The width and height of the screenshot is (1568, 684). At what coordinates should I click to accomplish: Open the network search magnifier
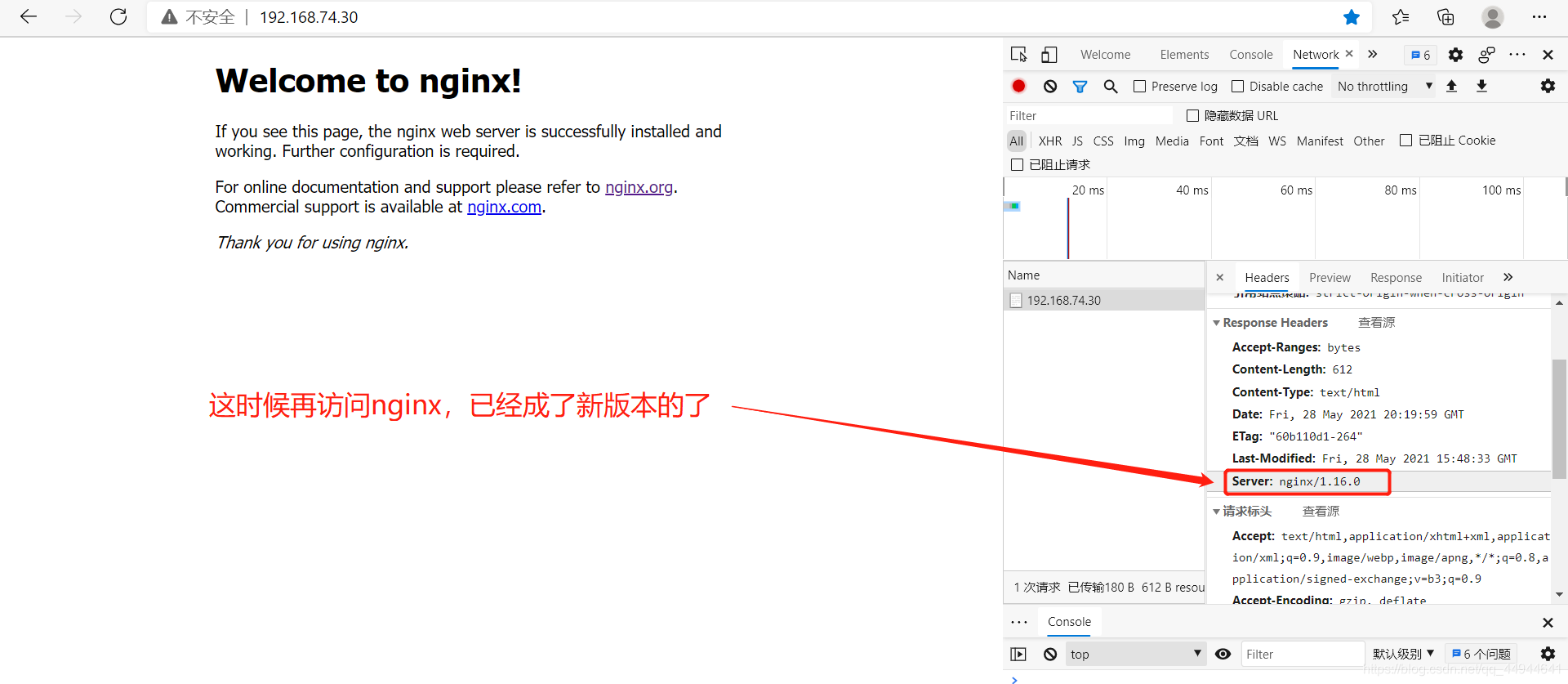coord(1111,86)
